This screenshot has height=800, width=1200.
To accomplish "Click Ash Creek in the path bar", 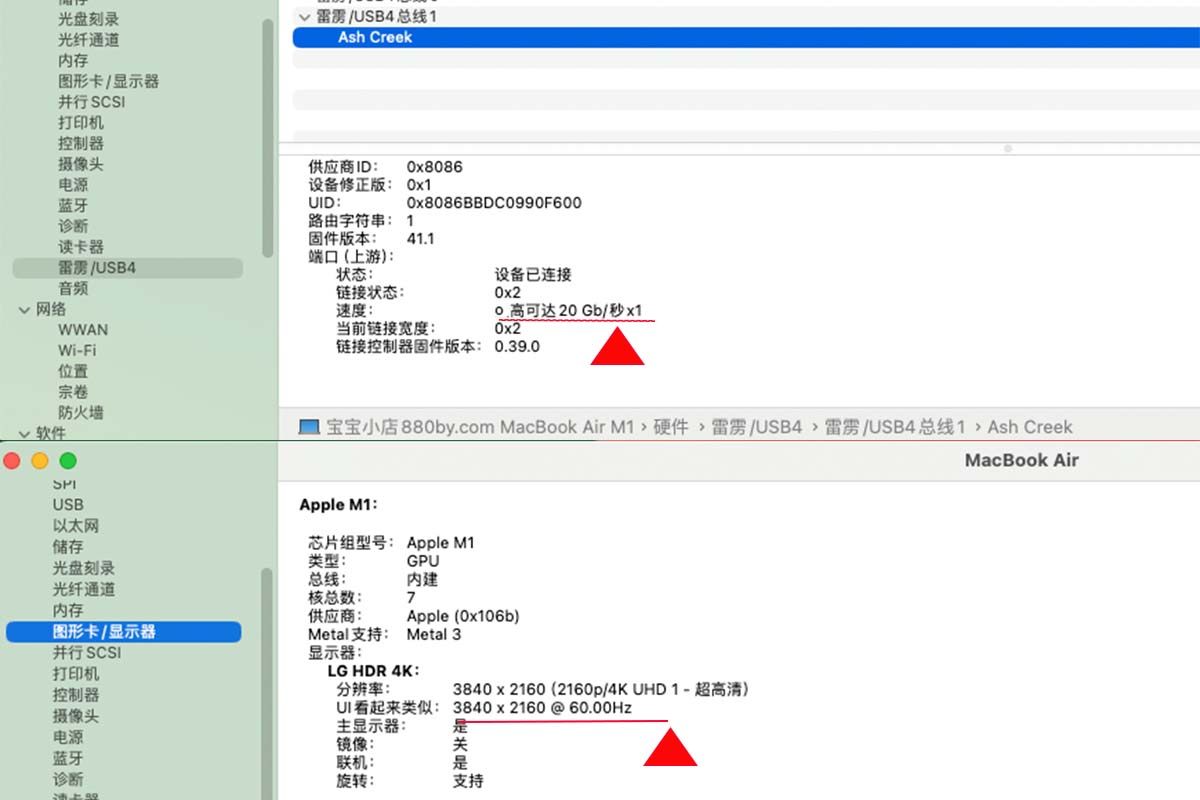I will pyautogui.click(x=1030, y=427).
